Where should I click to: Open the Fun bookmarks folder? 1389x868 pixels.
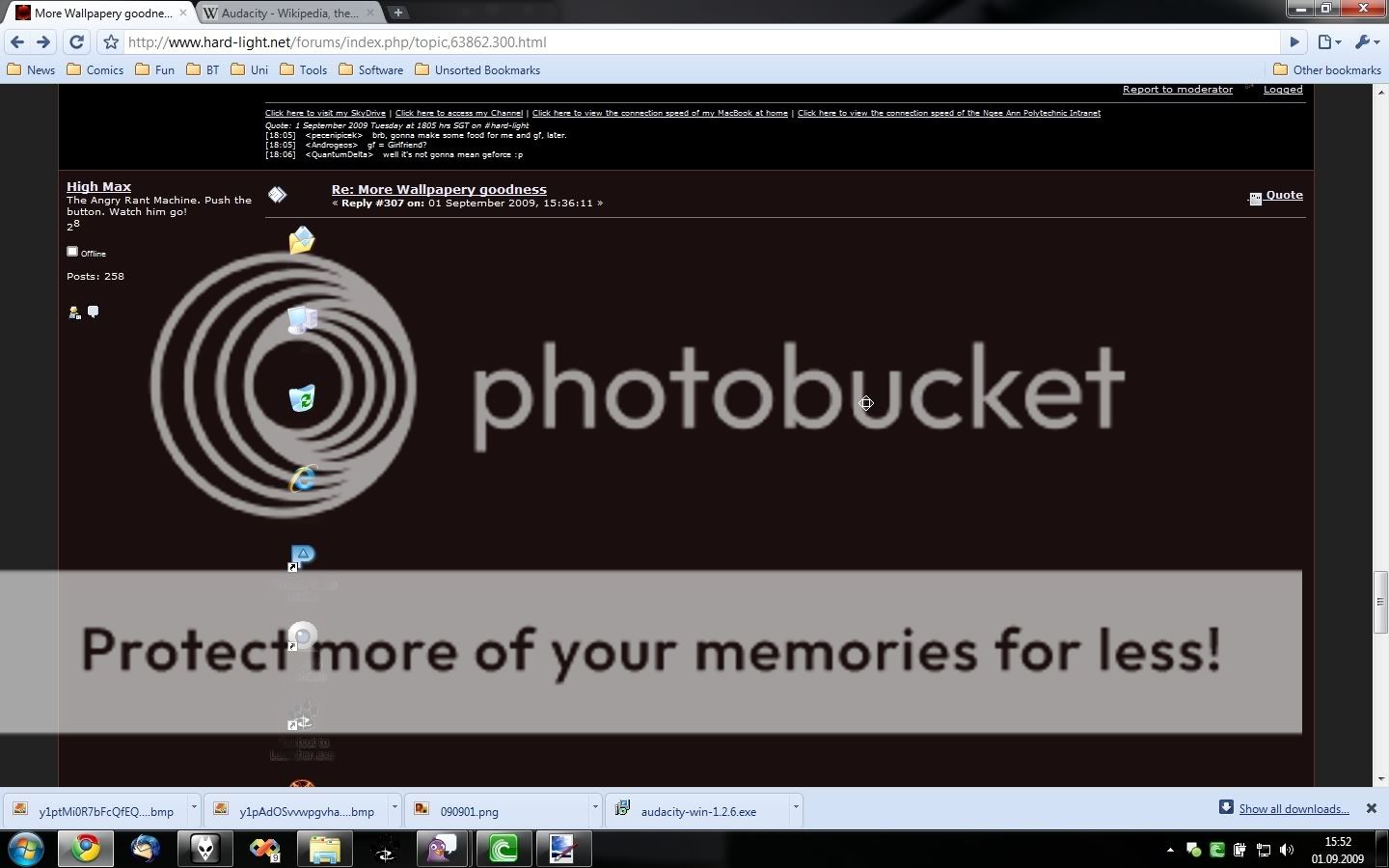[154, 69]
